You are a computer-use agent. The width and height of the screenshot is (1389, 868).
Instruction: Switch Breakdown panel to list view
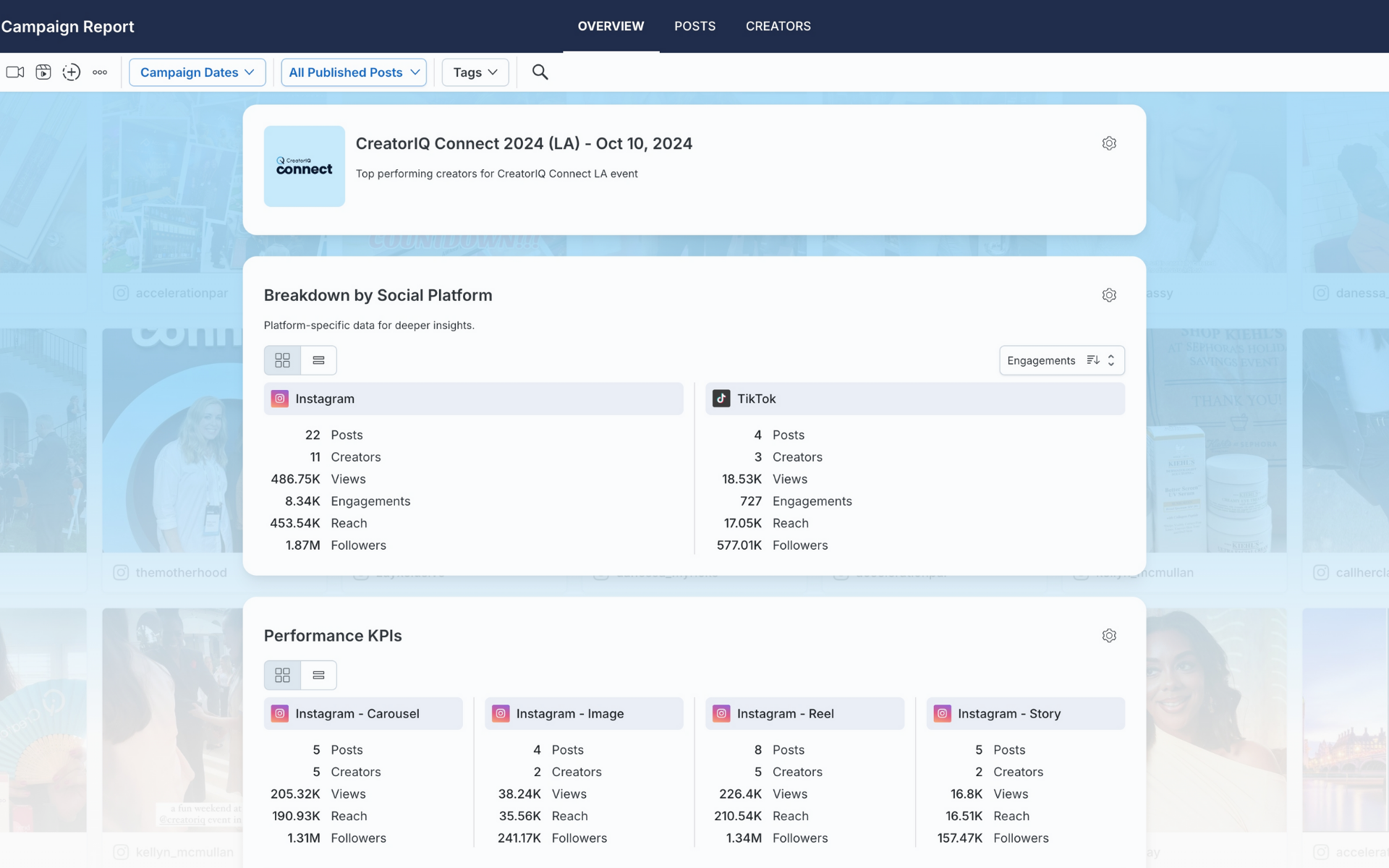(318, 359)
